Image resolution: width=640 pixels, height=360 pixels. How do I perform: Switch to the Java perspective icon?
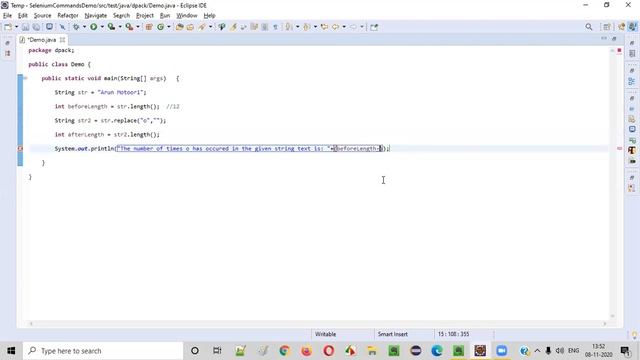621,27
